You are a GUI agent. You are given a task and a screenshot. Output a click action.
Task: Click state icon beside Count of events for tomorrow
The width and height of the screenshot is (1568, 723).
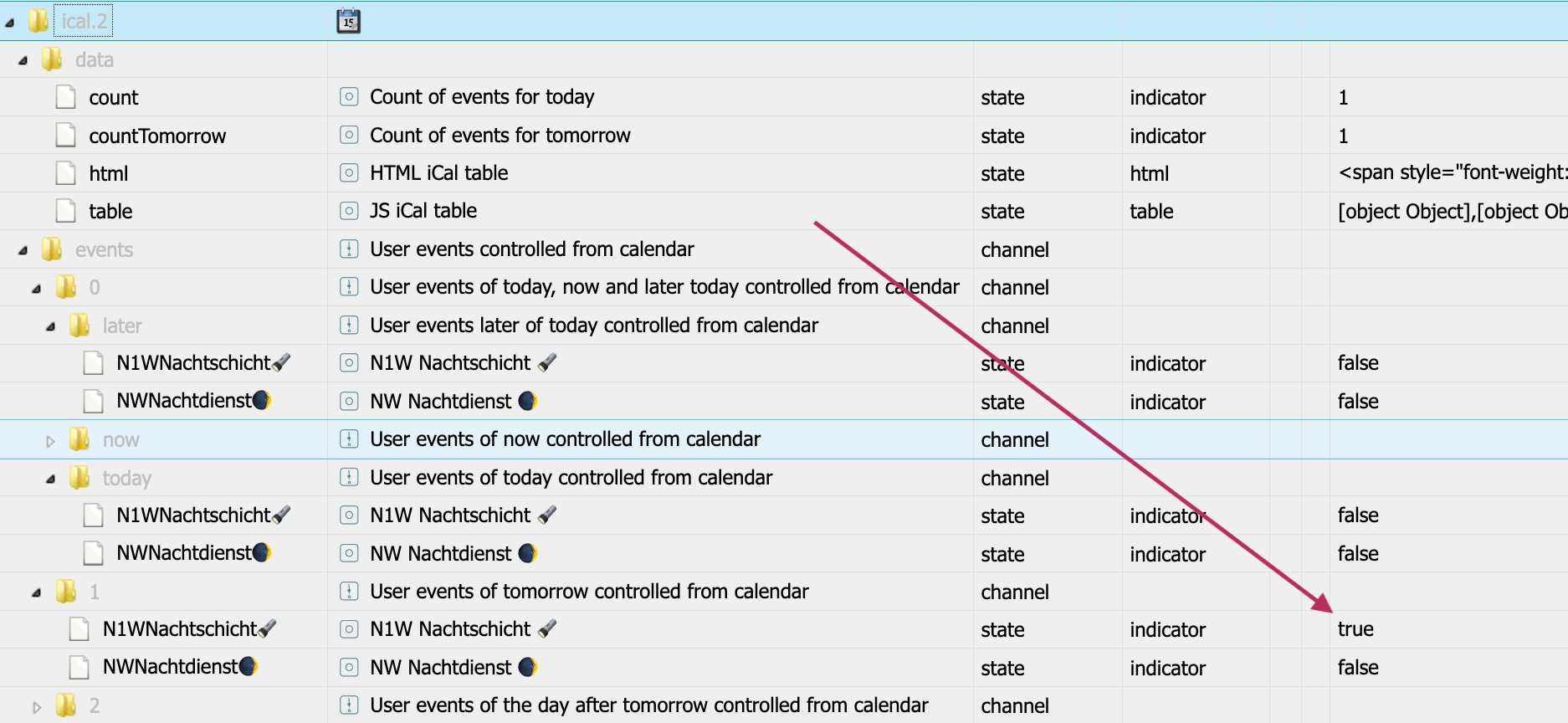(x=349, y=135)
